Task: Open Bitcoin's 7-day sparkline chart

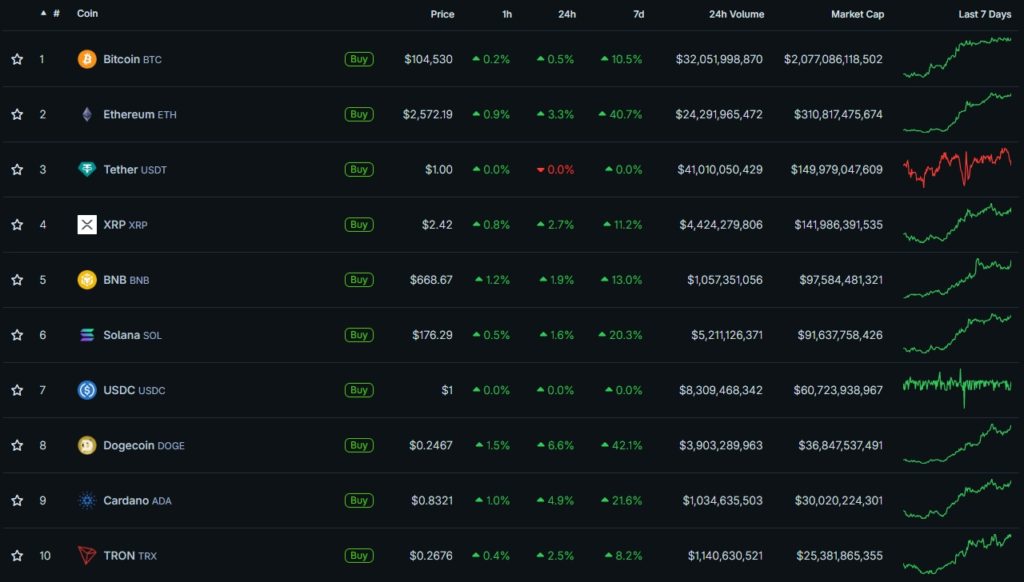Action: tap(955, 59)
